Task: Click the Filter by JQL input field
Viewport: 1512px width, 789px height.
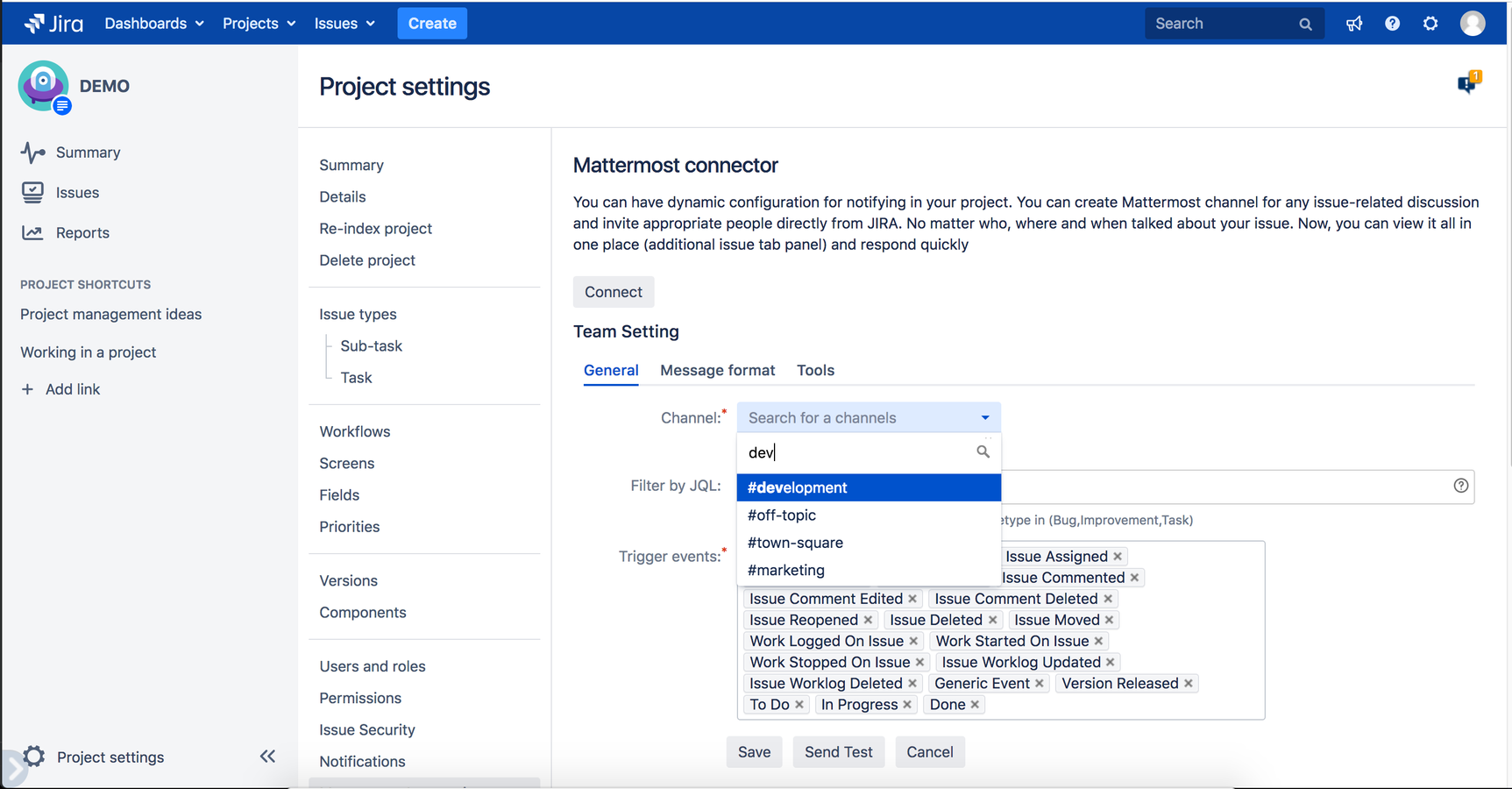Action: coord(1238,487)
